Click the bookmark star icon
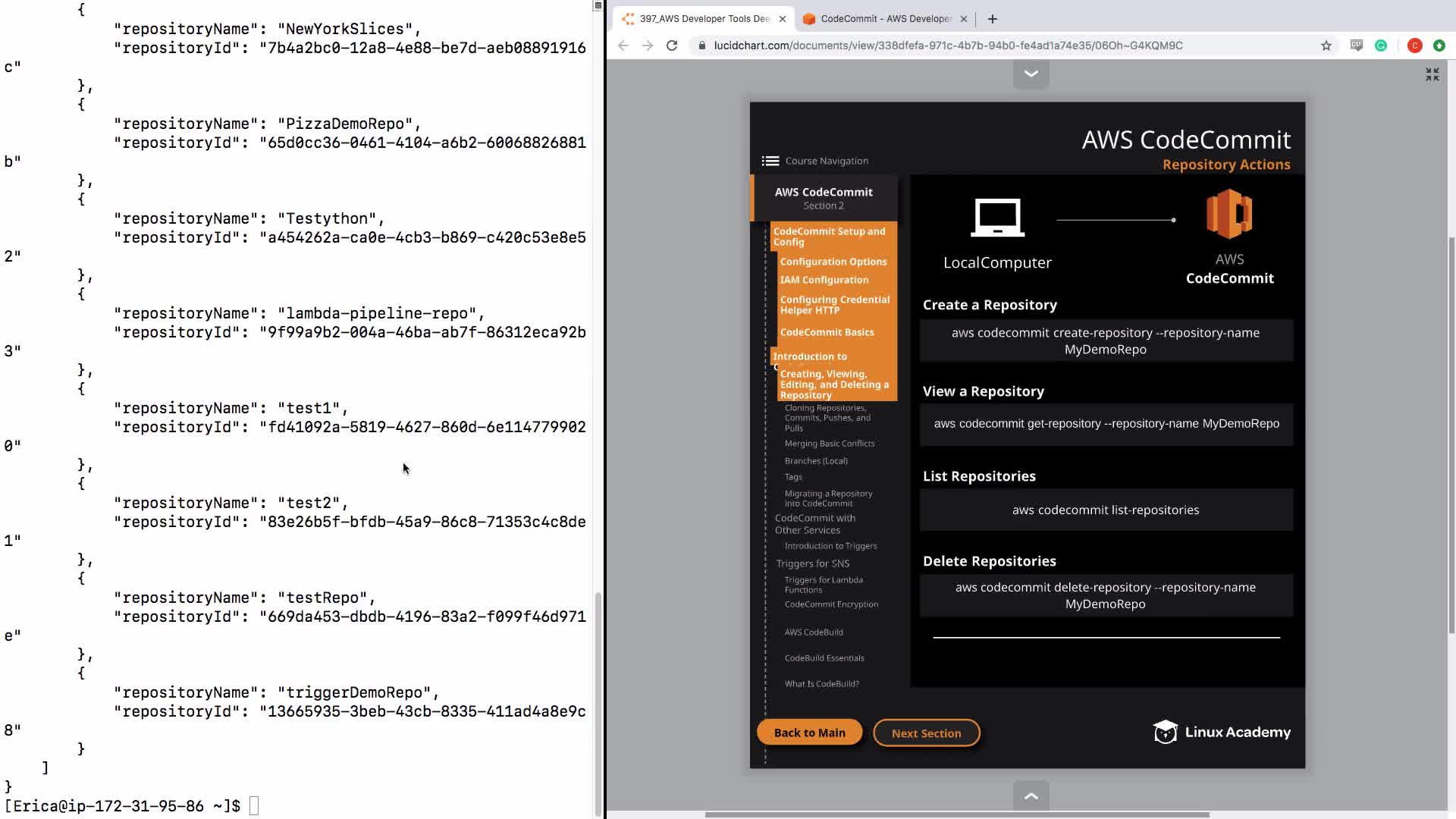Screen dimensions: 1456x819 (1326, 45)
